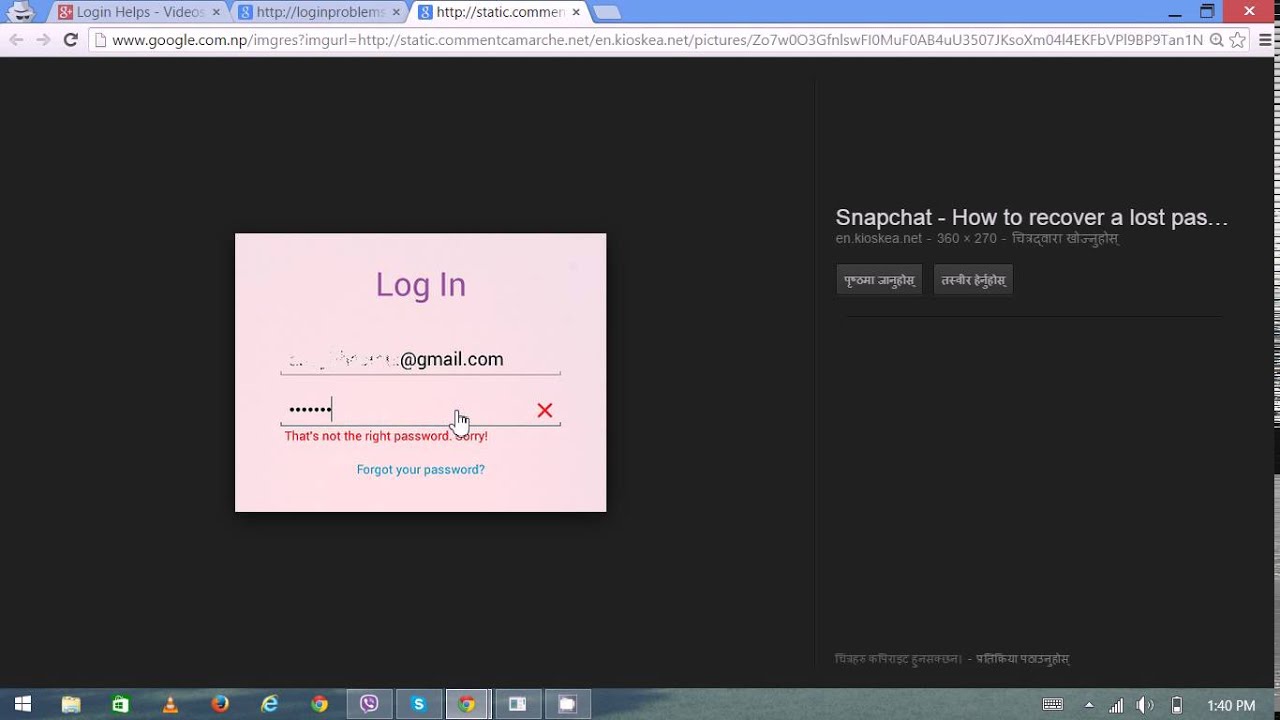Screen dimensions: 1280x720
Task: Open the Windows Start button
Action: coord(22,704)
